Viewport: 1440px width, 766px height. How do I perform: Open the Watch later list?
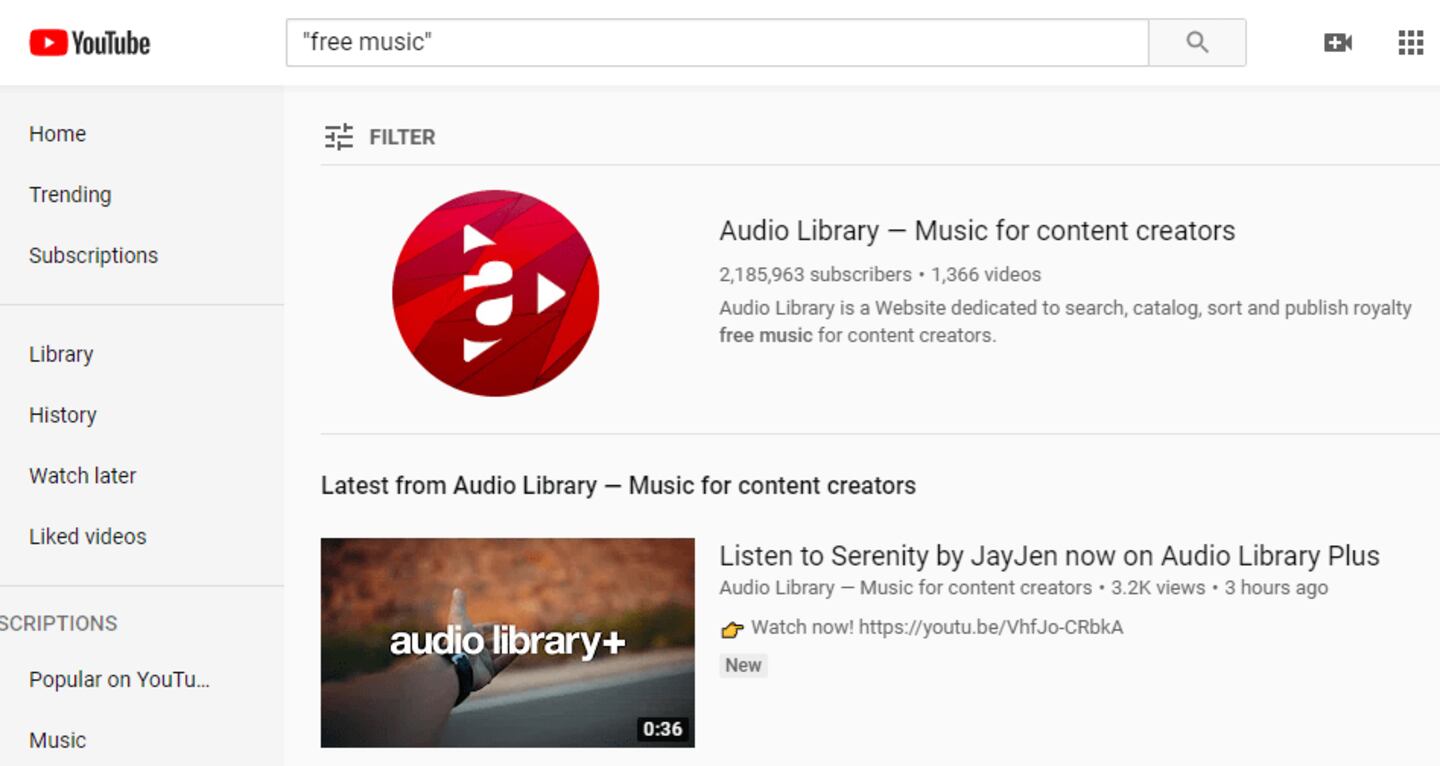[x=82, y=476]
